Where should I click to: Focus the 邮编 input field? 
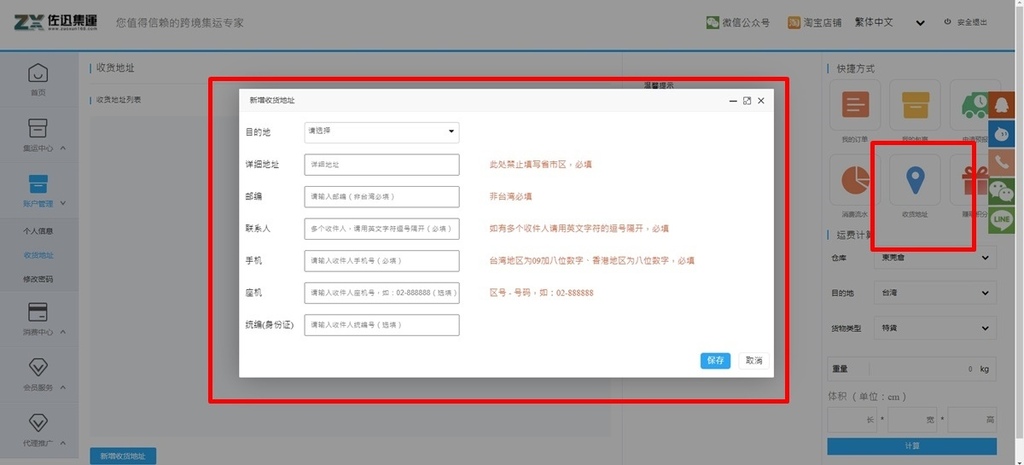[381, 197]
